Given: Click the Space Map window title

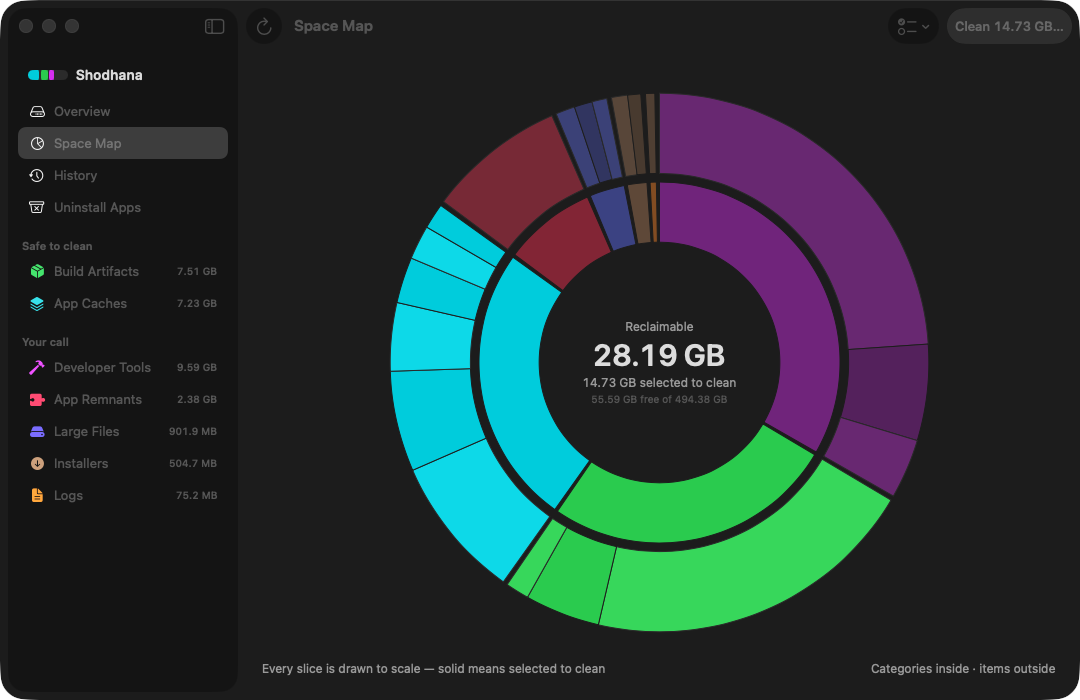Looking at the screenshot, I should coord(333,26).
